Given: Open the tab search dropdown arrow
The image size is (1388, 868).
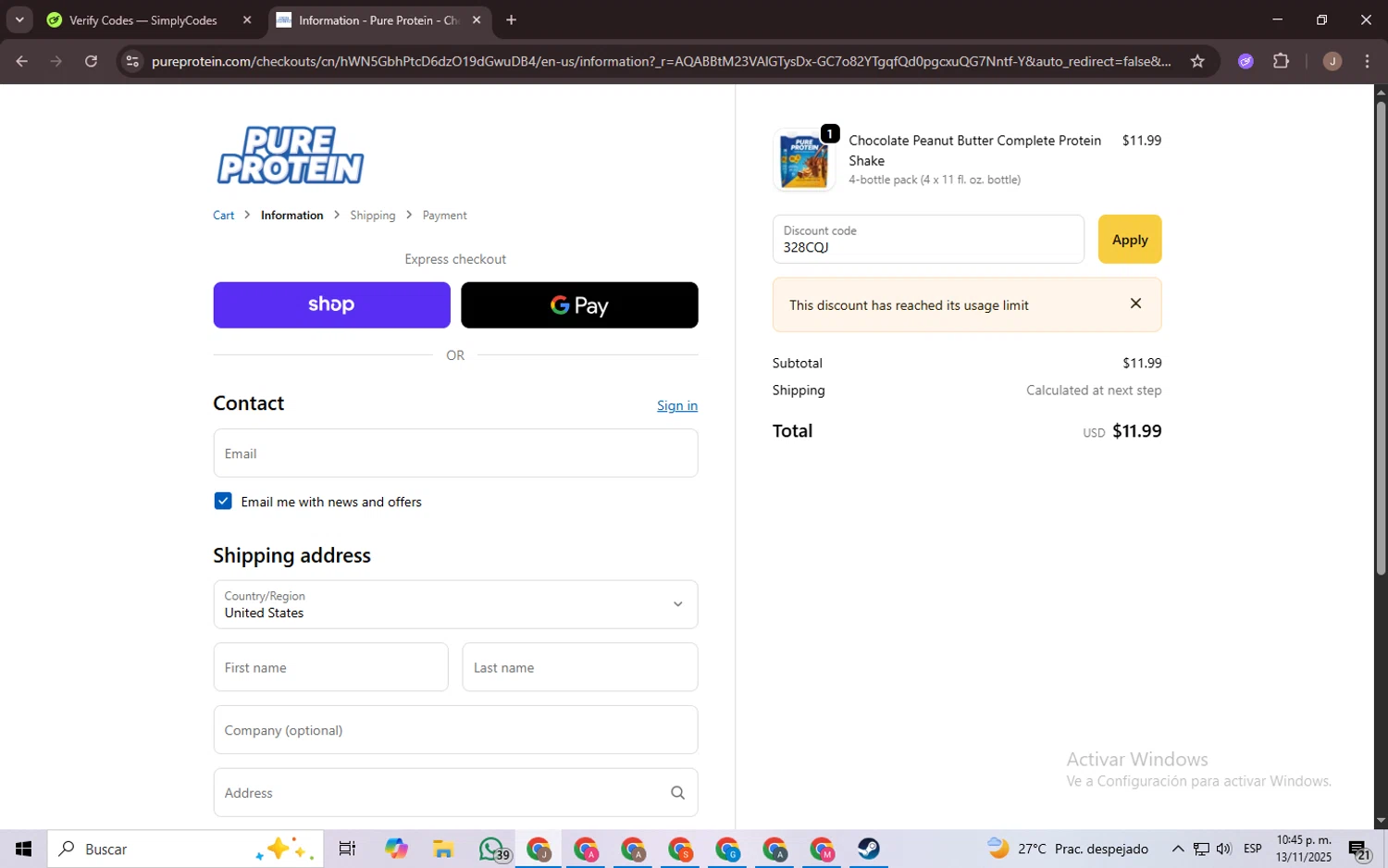Looking at the screenshot, I should (x=19, y=20).
